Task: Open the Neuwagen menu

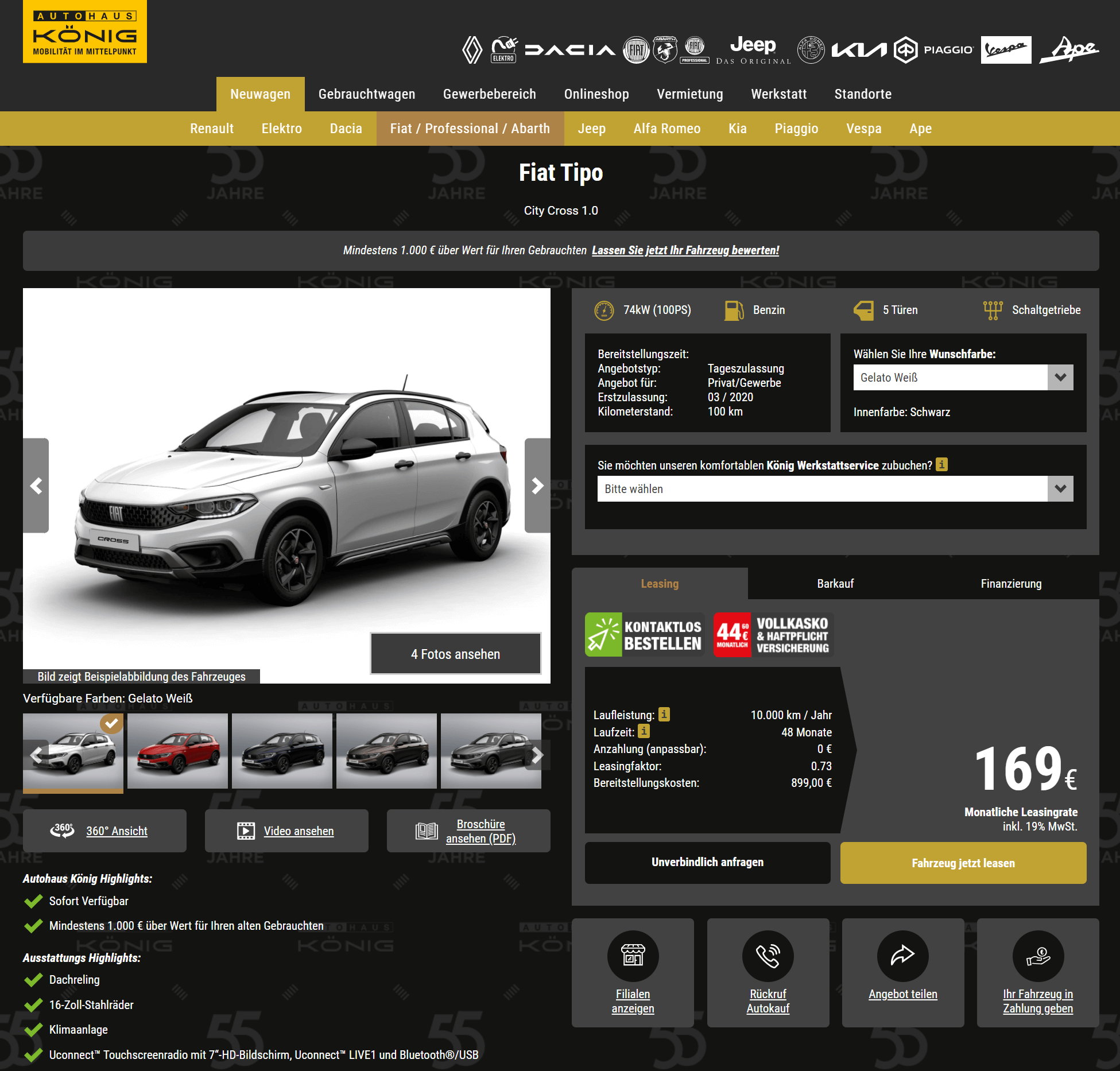Action: (261, 94)
